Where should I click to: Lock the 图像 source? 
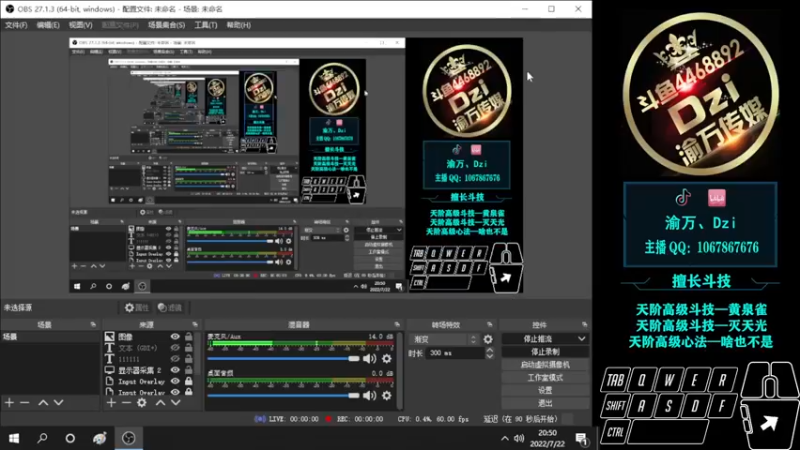(189, 336)
